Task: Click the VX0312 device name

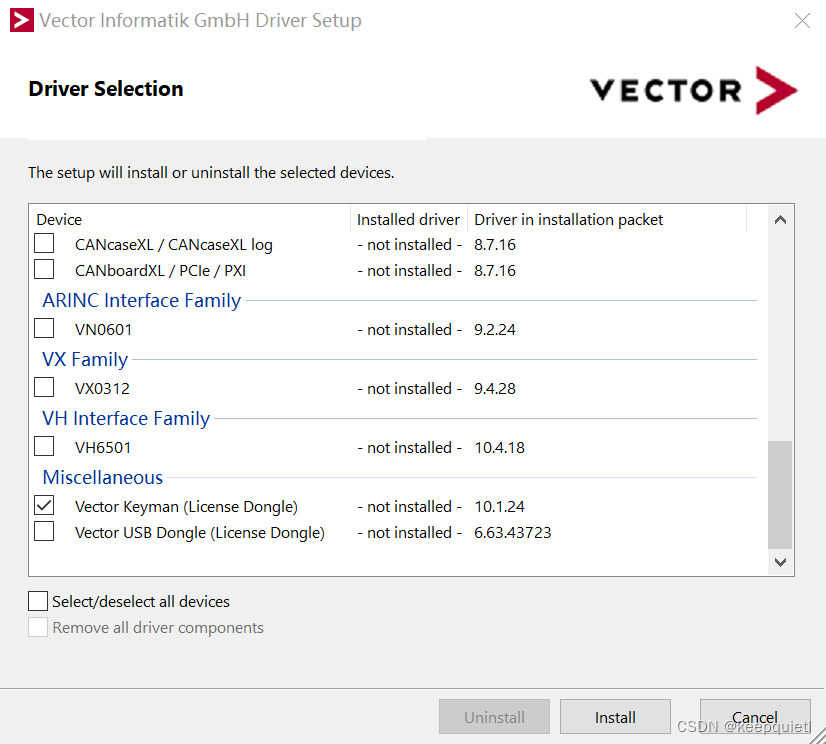Action: tap(102, 388)
